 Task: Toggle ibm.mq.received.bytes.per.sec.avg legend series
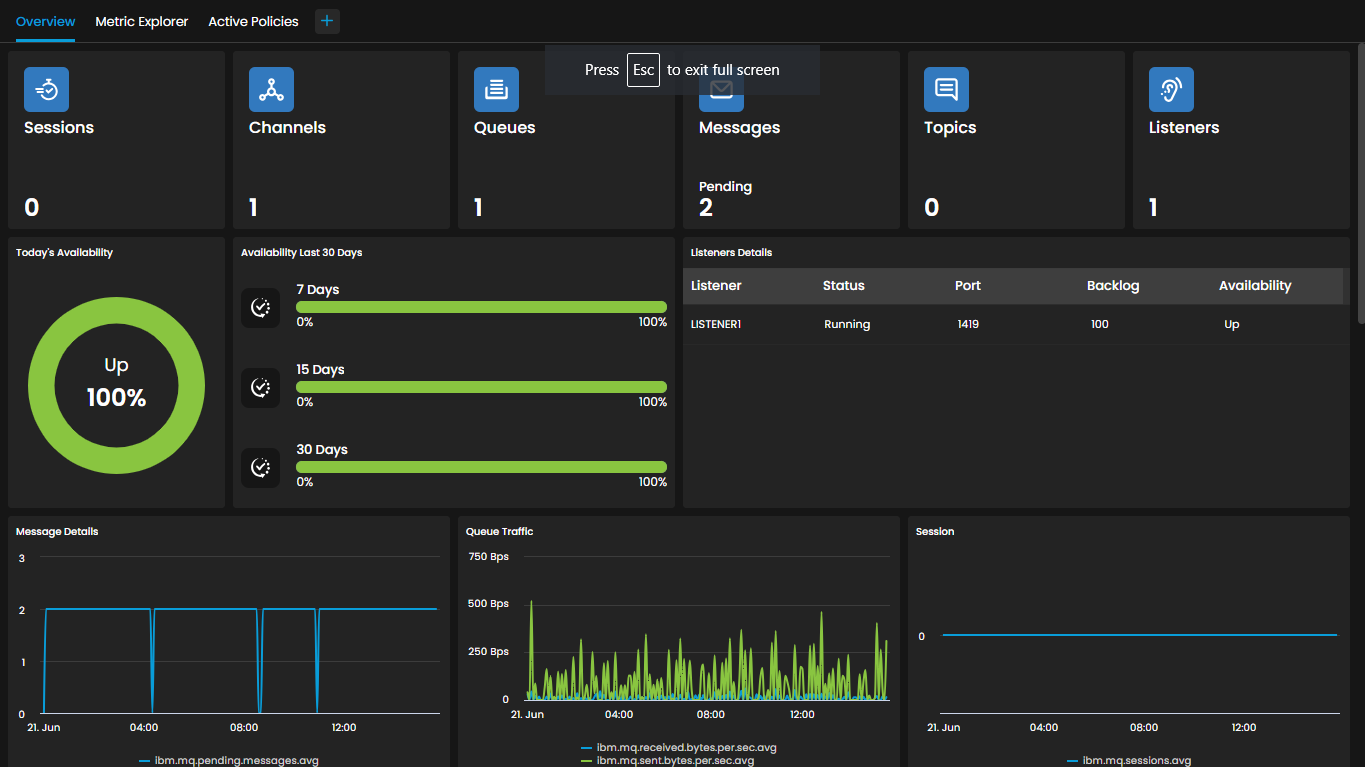tap(679, 747)
